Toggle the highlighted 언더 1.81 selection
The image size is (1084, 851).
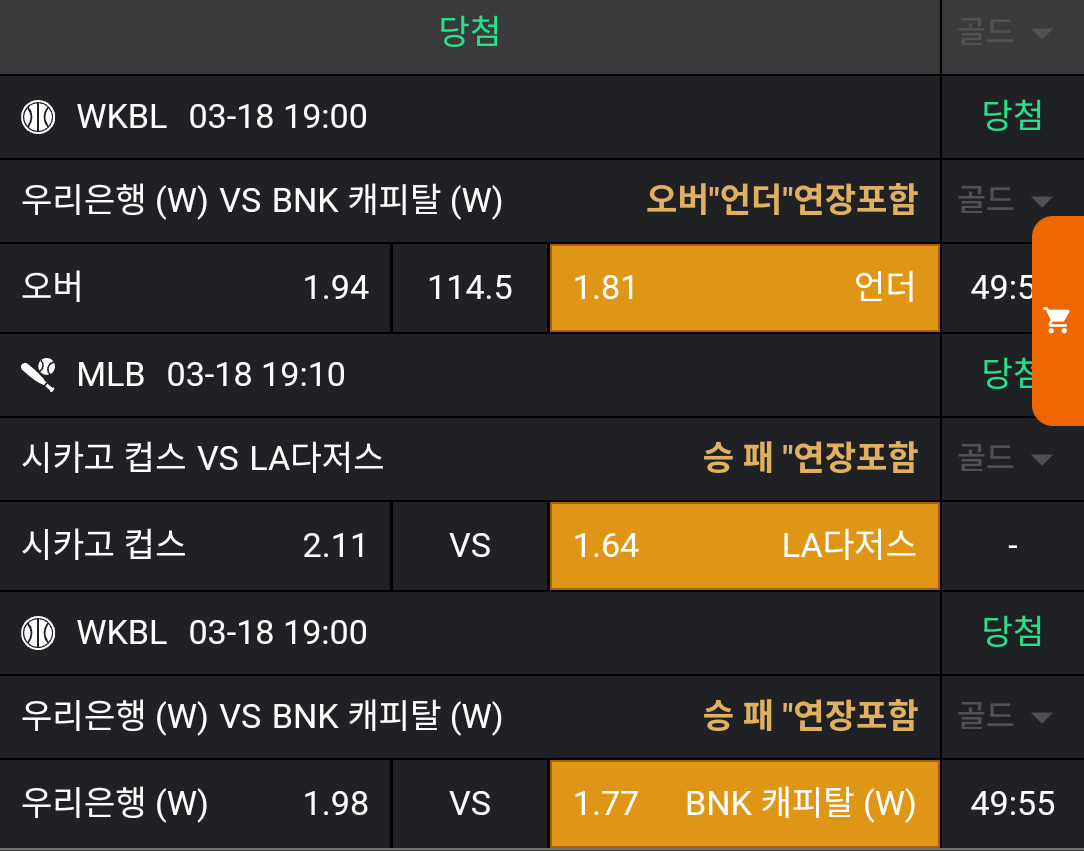click(744, 288)
